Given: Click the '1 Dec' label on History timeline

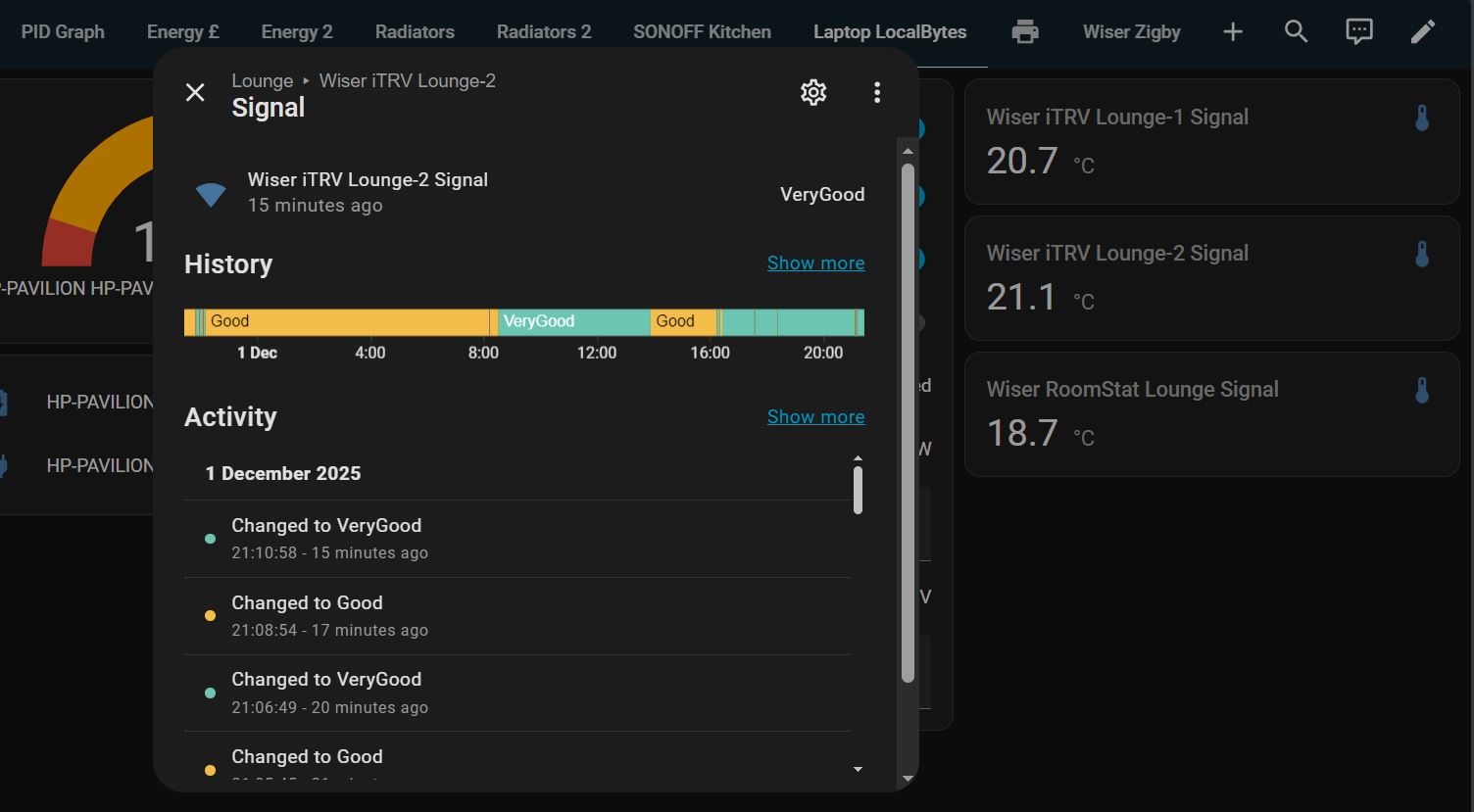Looking at the screenshot, I should point(257,353).
